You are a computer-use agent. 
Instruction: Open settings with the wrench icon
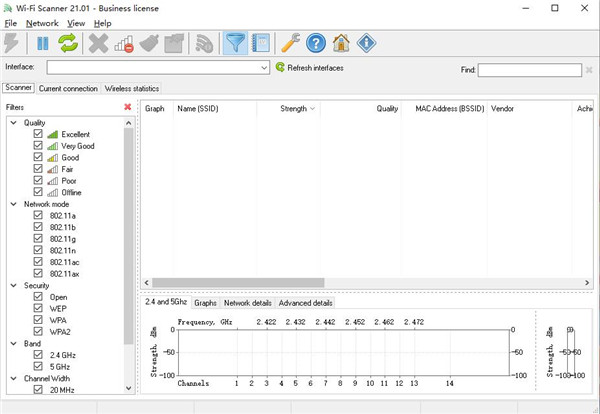(x=290, y=43)
